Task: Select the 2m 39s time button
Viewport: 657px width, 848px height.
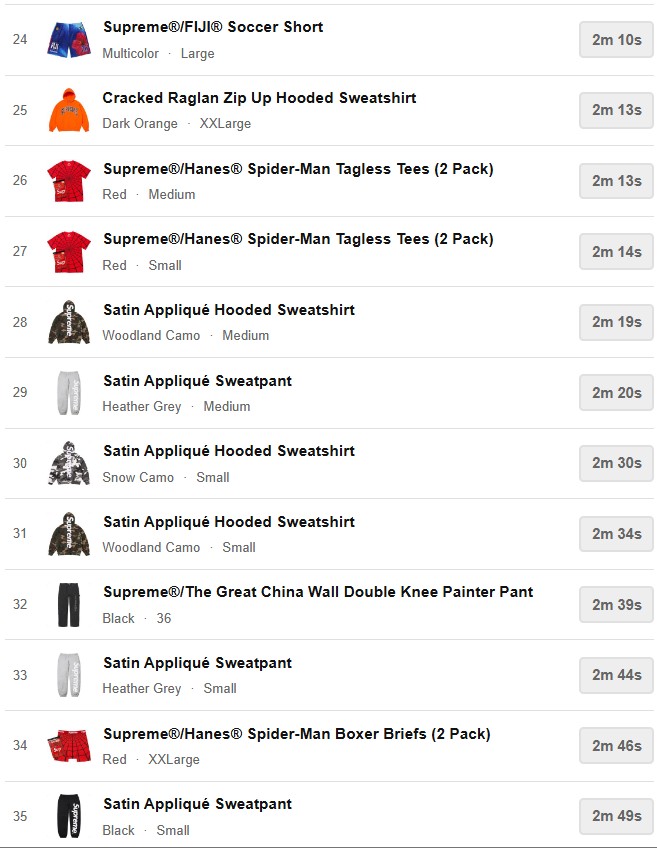Action: (x=616, y=604)
